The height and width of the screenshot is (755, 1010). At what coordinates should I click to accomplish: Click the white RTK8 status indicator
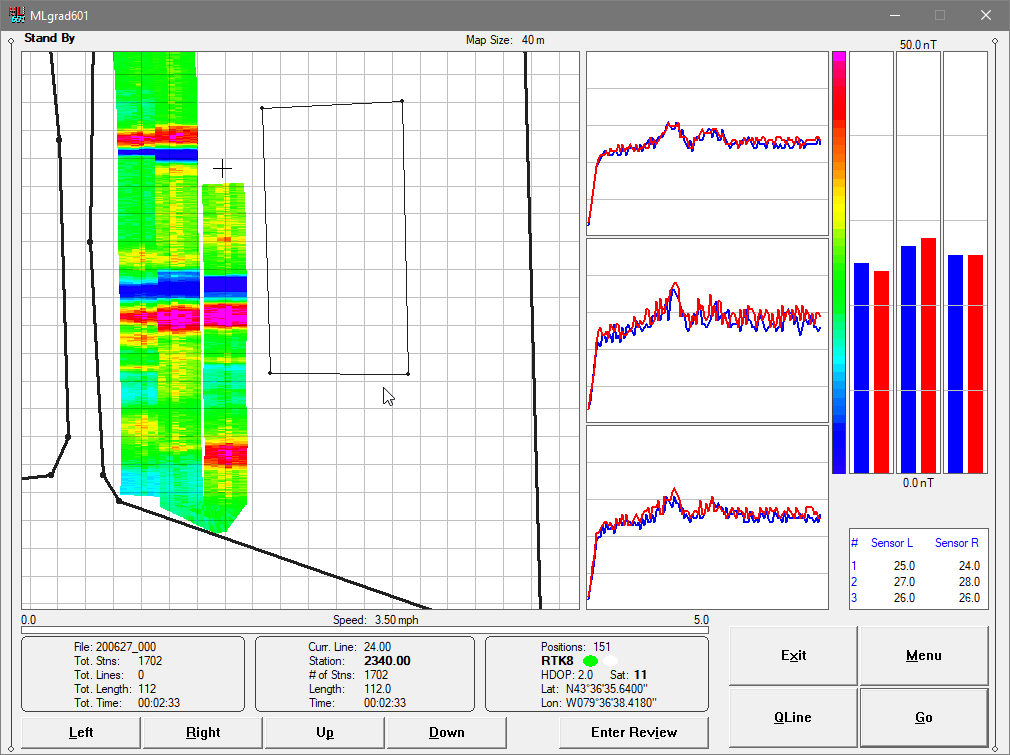pyautogui.click(x=610, y=661)
